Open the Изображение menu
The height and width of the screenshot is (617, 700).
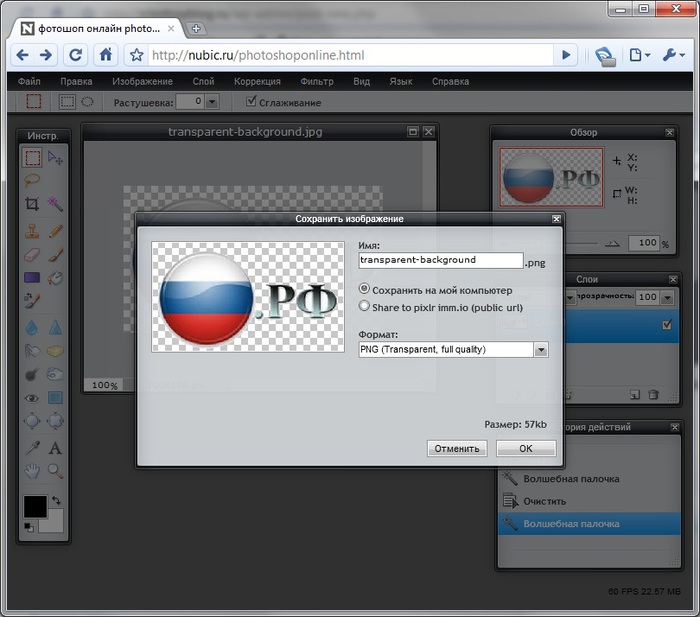pyautogui.click(x=142, y=82)
